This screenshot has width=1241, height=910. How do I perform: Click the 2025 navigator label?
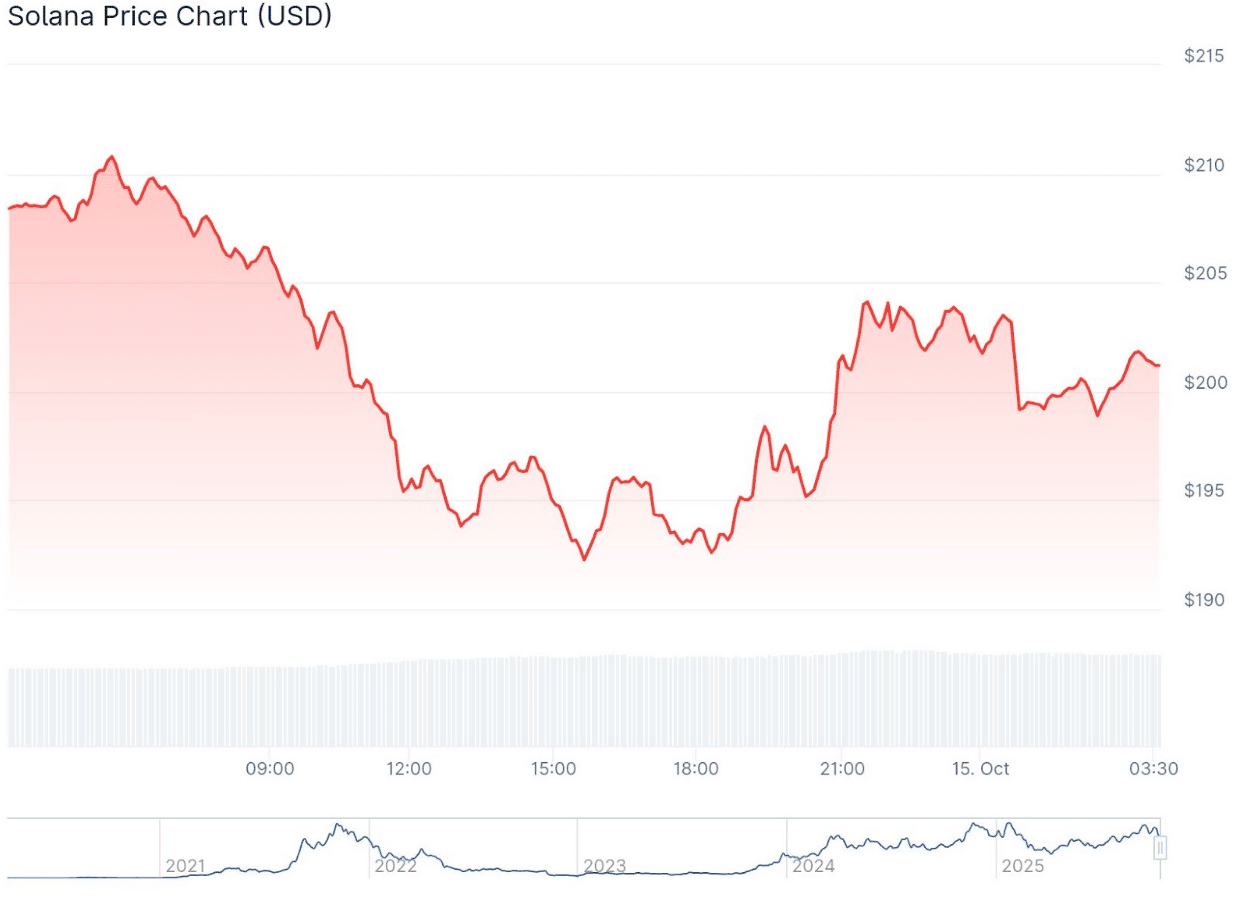coord(1022,866)
